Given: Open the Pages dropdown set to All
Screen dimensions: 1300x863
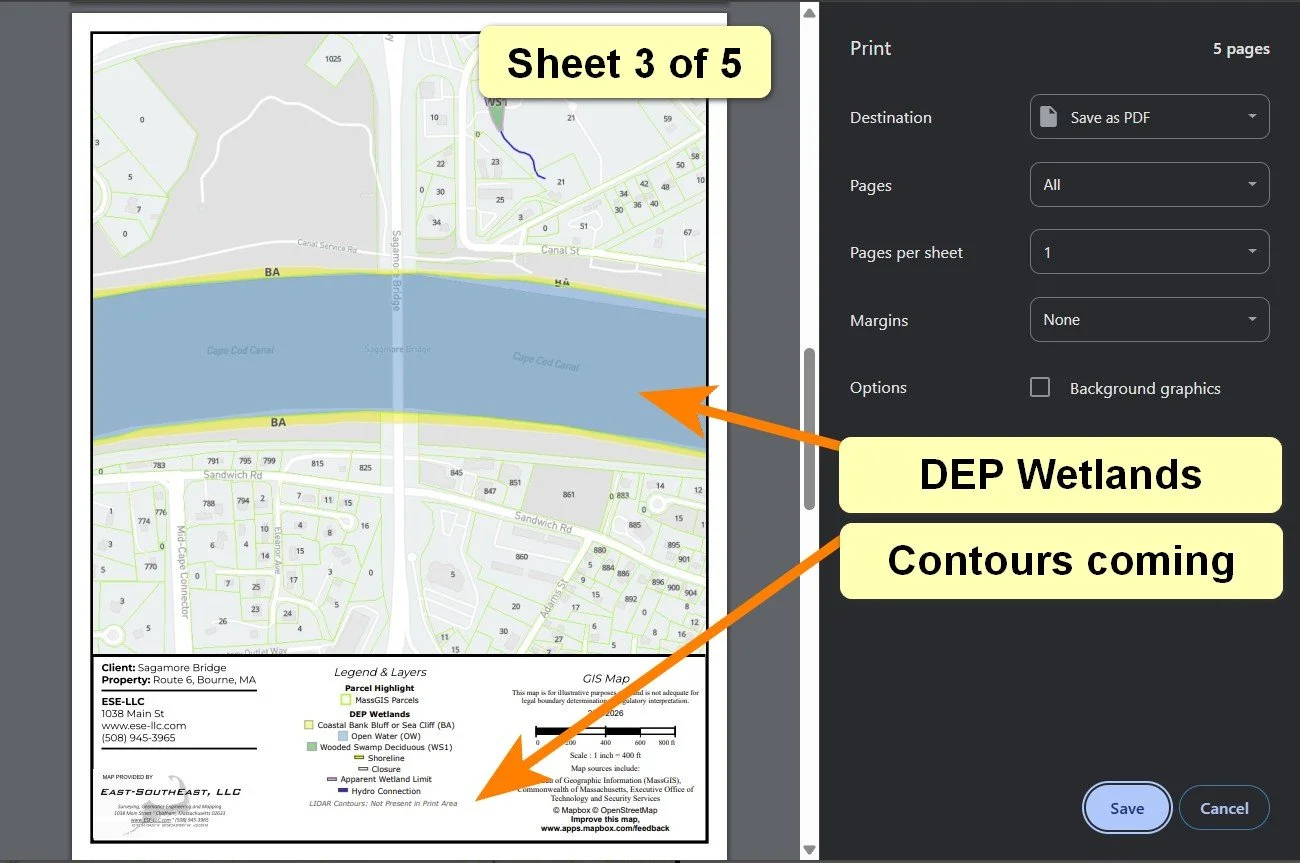Looking at the screenshot, I should point(1149,185).
